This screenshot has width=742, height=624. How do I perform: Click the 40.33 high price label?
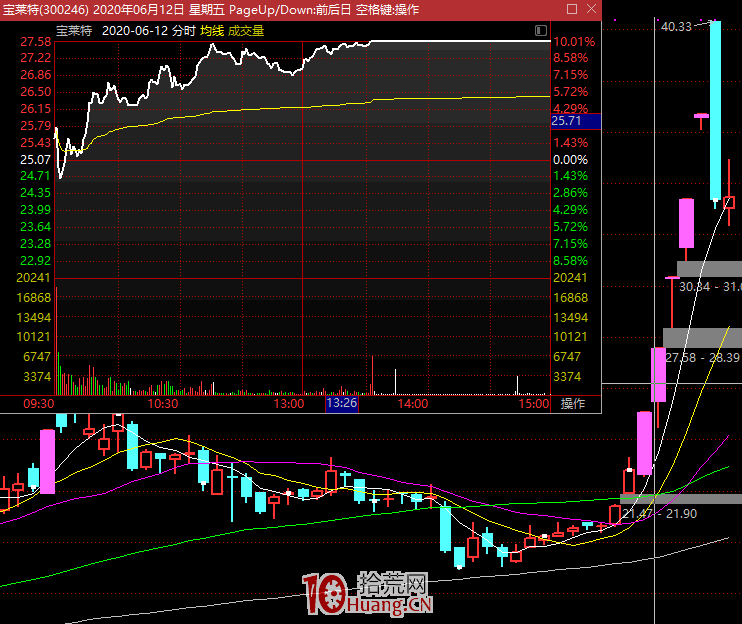[677, 27]
